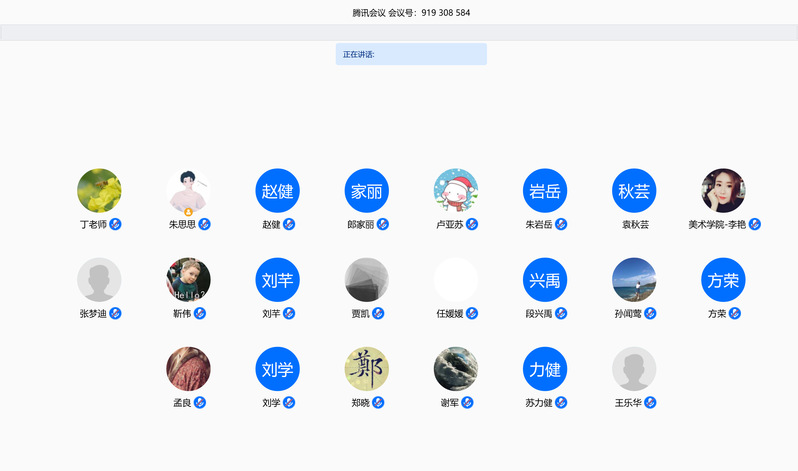This screenshot has width=798, height=471.
Task: Click the mic icon next to 朱思思
Action: click(204, 224)
